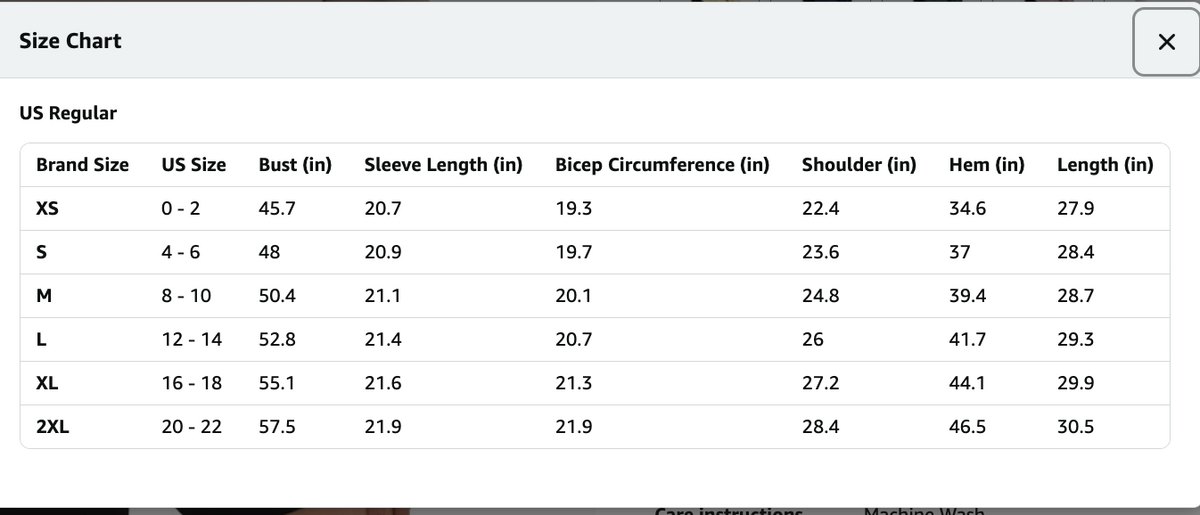The height and width of the screenshot is (515, 1200).
Task: Select the XS brand size row
Action: (x=594, y=209)
